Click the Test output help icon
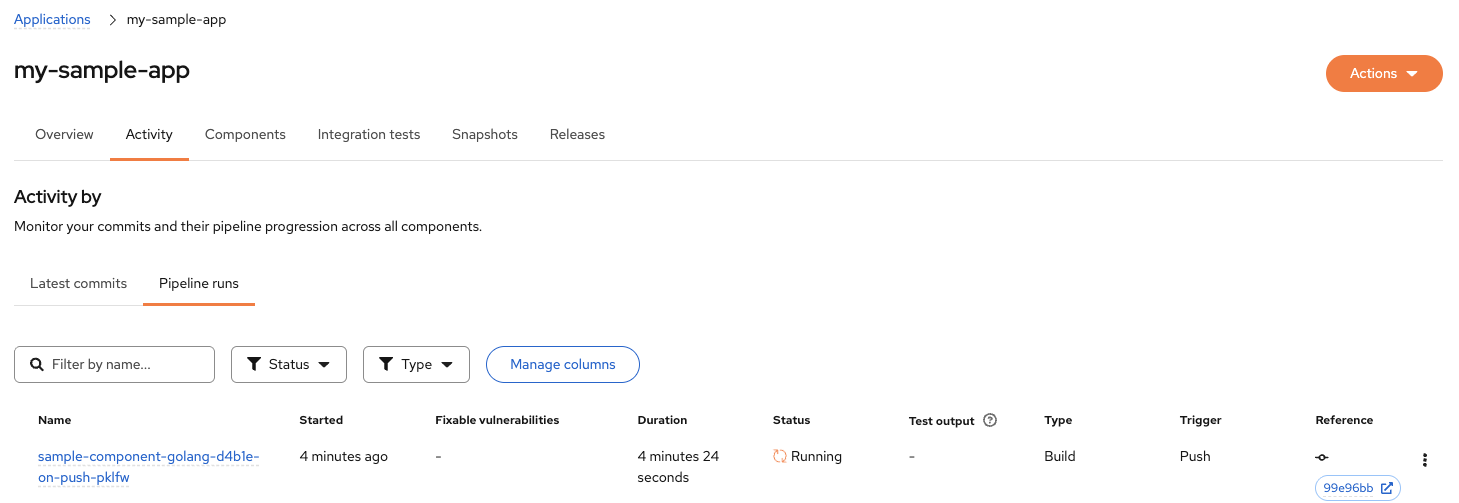1459x503 pixels. (990, 421)
